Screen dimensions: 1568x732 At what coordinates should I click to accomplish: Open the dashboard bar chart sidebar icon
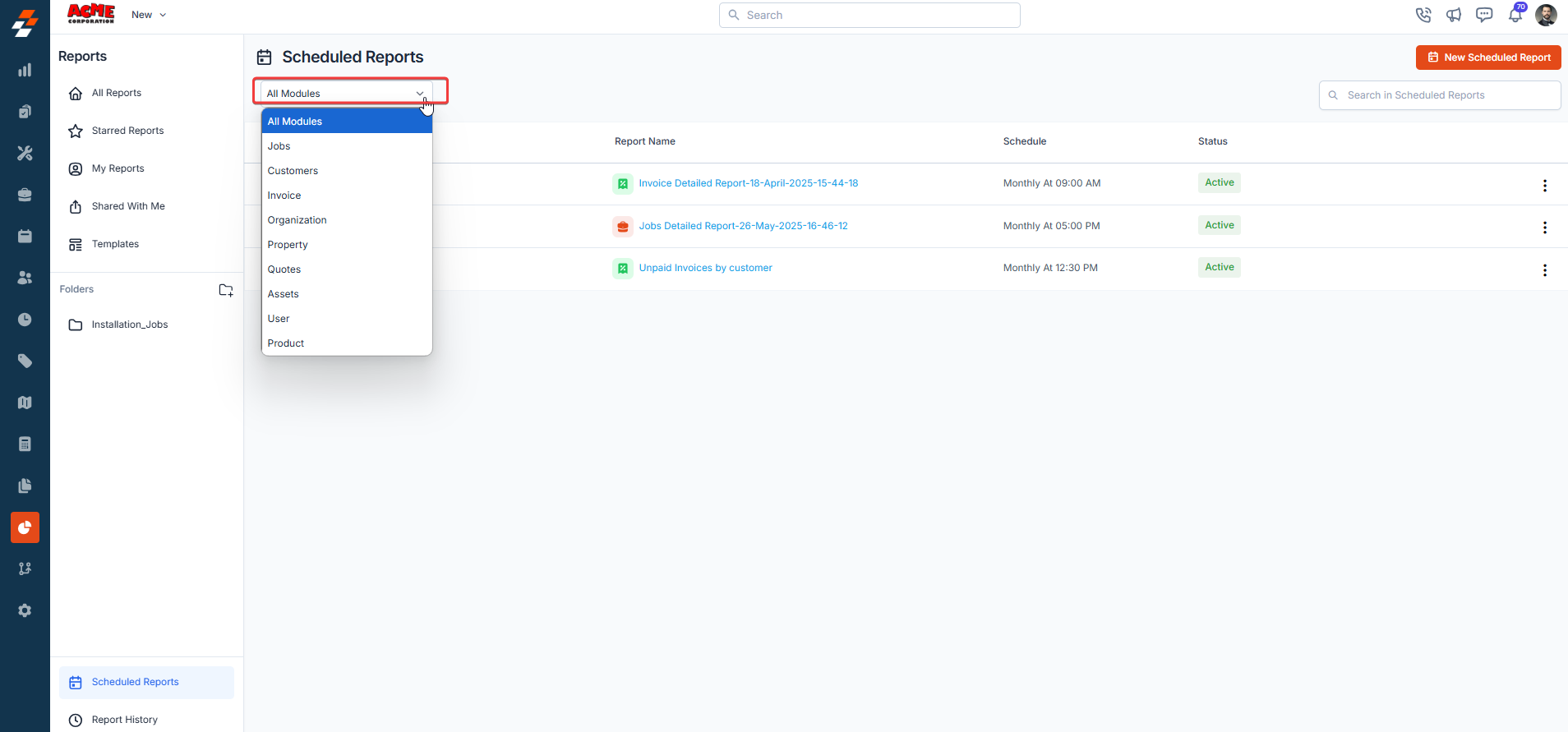[x=25, y=70]
